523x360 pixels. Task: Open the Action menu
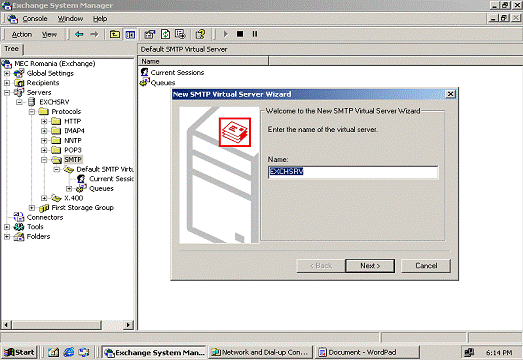pos(22,34)
